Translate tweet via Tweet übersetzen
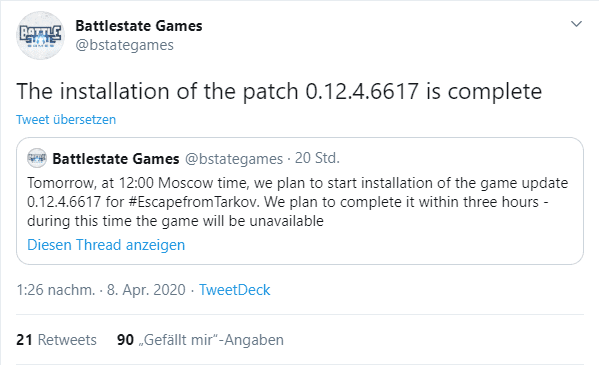This screenshot has width=599, height=365. 66,120
